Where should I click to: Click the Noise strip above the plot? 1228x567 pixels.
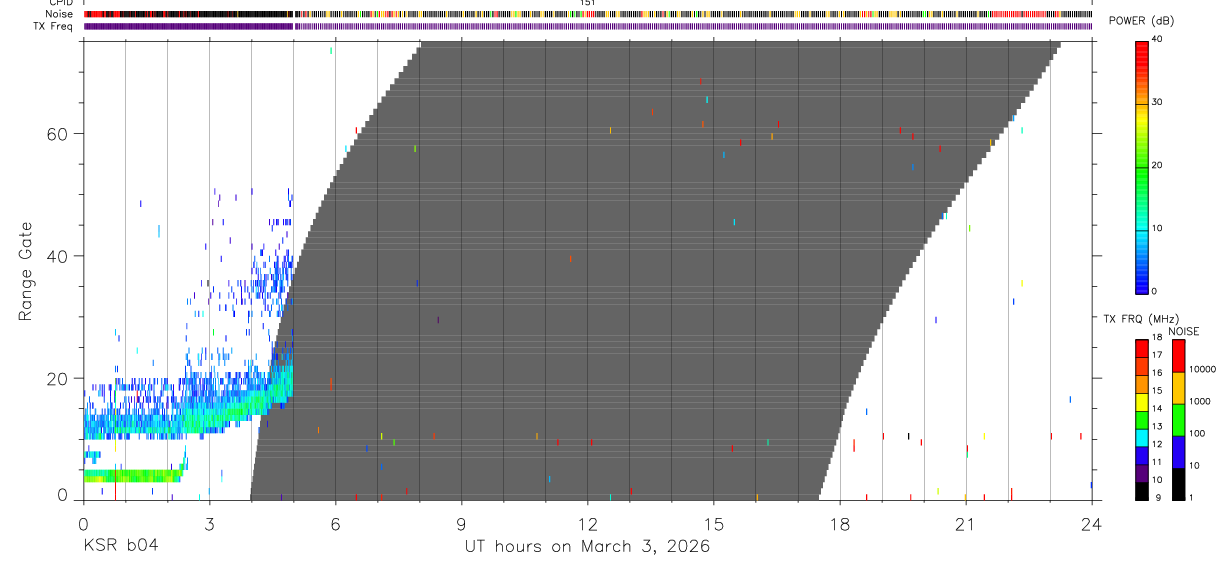(x=587, y=14)
